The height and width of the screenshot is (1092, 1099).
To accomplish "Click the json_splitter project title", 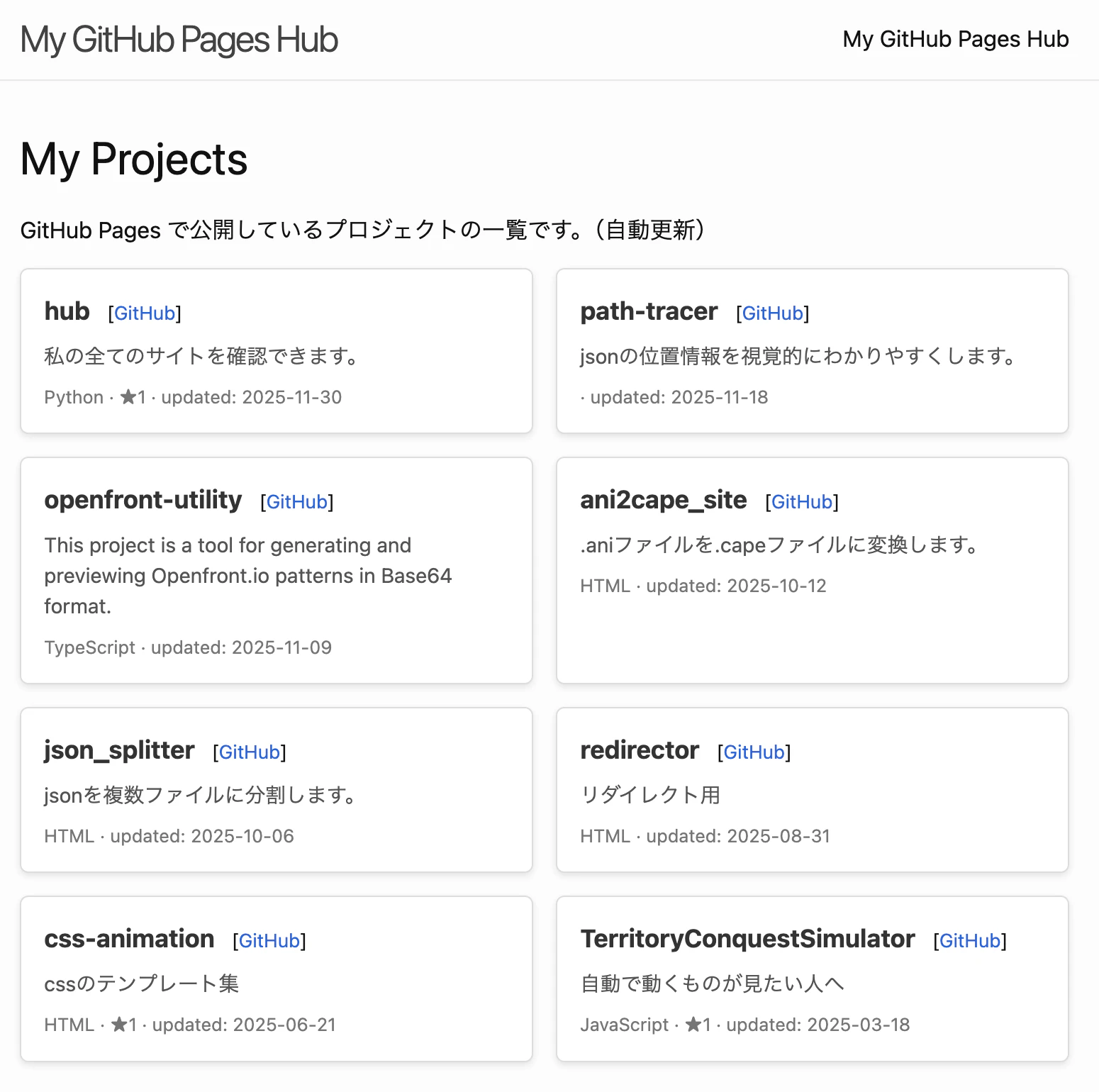I will coord(119,750).
